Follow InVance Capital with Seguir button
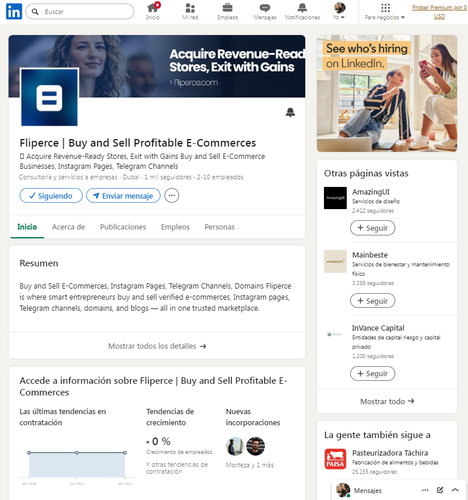The width and height of the screenshot is (468, 500). [373, 374]
